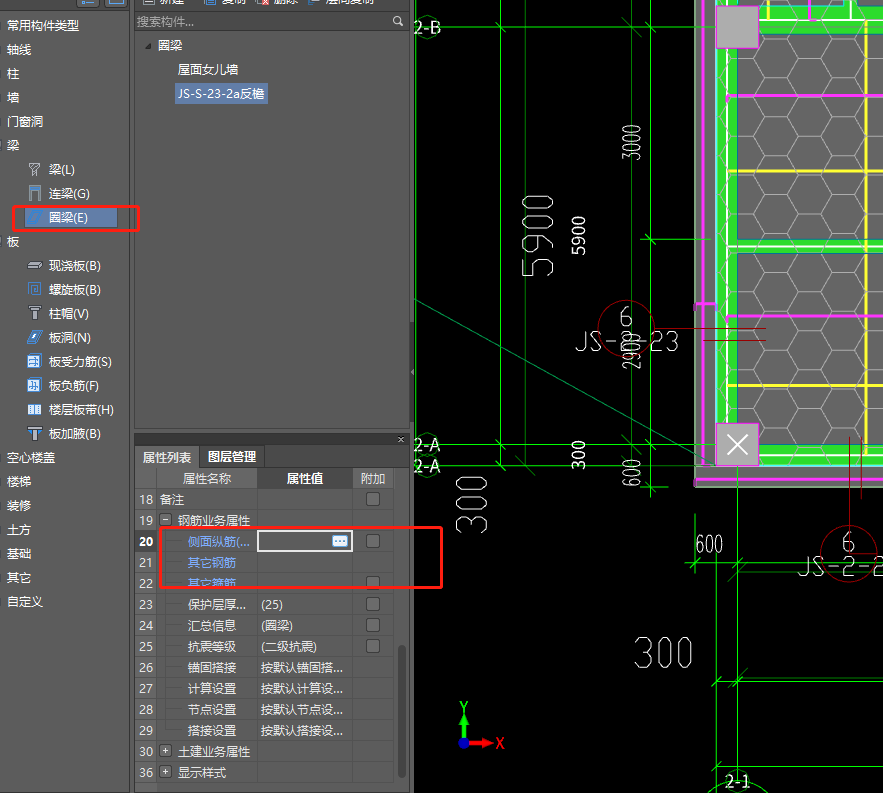Expand the 显示样式 property group
Viewport: 883px width, 793px height.
tap(165, 772)
